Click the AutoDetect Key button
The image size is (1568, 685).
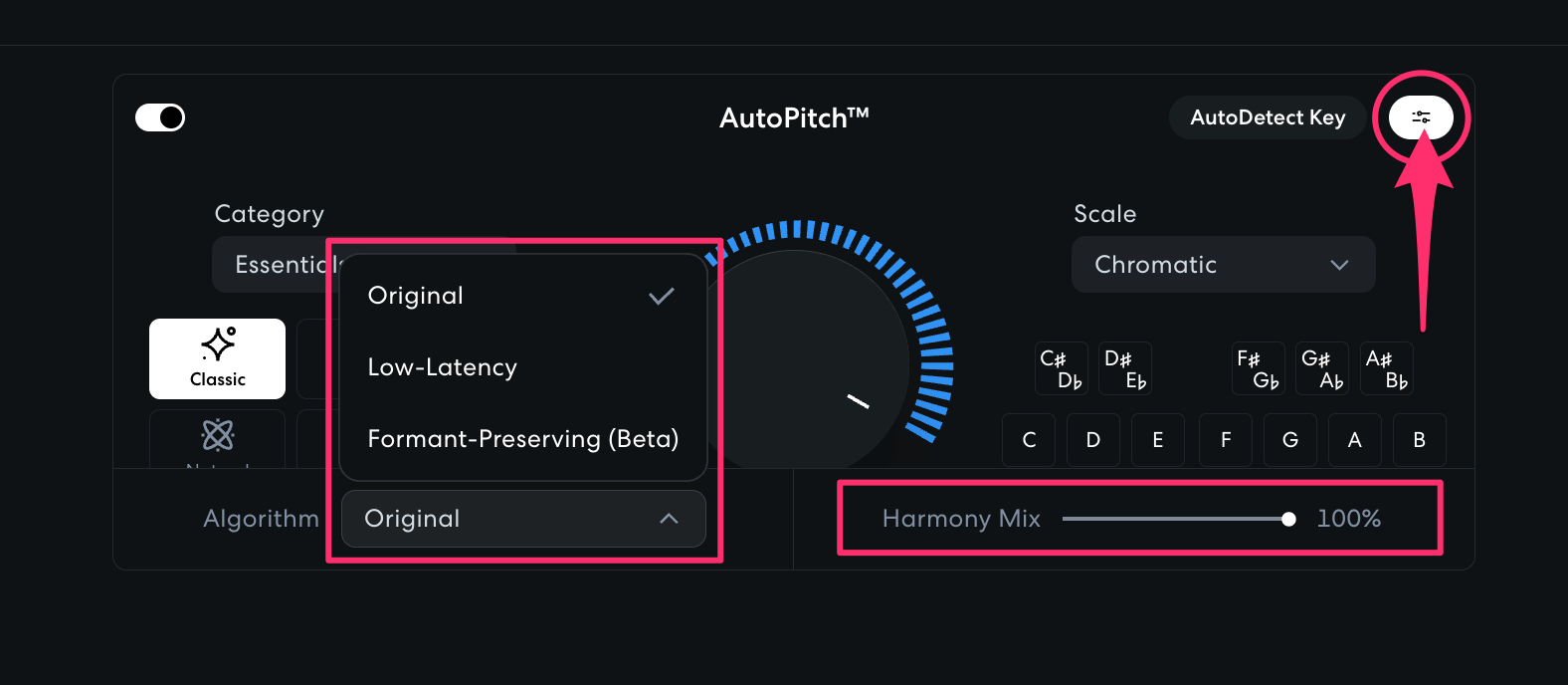[x=1267, y=116]
